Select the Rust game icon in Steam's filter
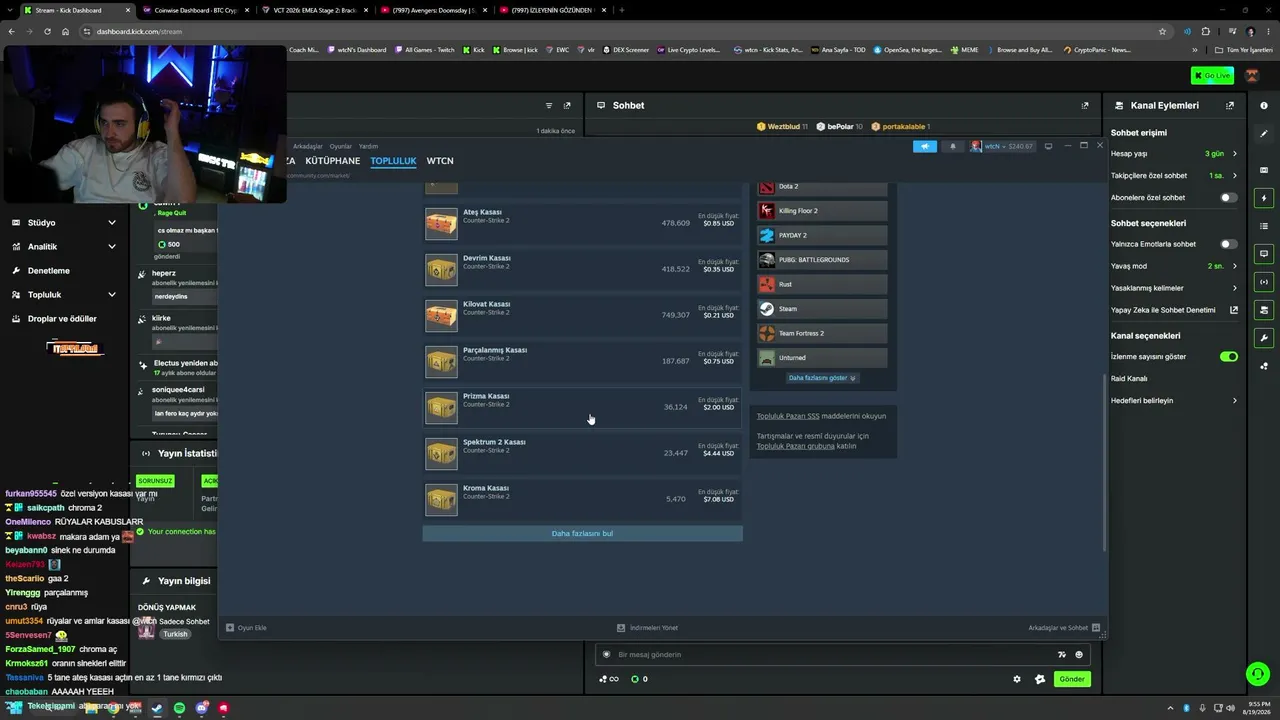The width and height of the screenshot is (1280, 720). [x=767, y=284]
